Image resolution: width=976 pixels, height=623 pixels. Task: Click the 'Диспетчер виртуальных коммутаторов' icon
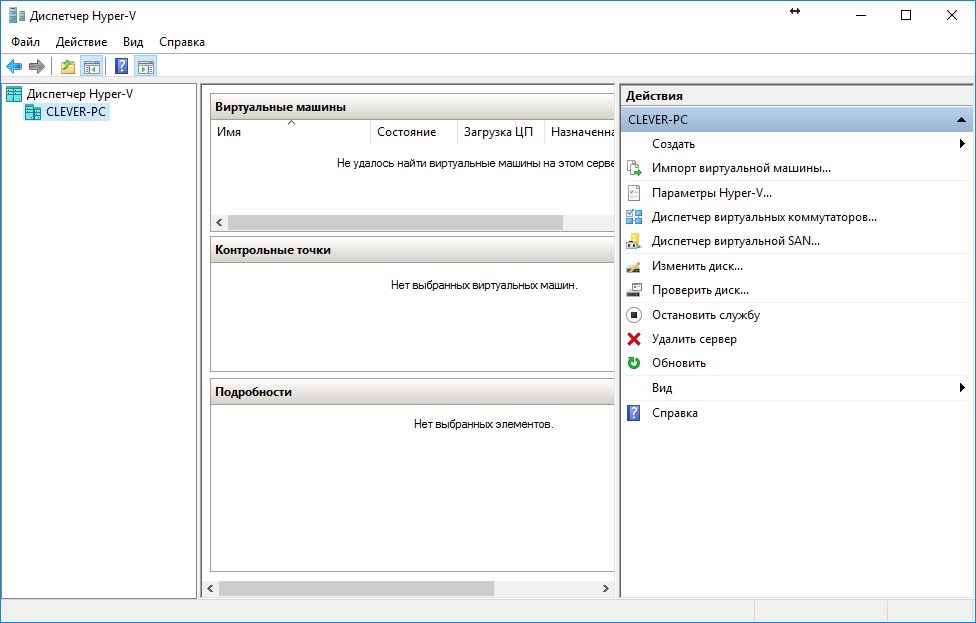(x=633, y=217)
